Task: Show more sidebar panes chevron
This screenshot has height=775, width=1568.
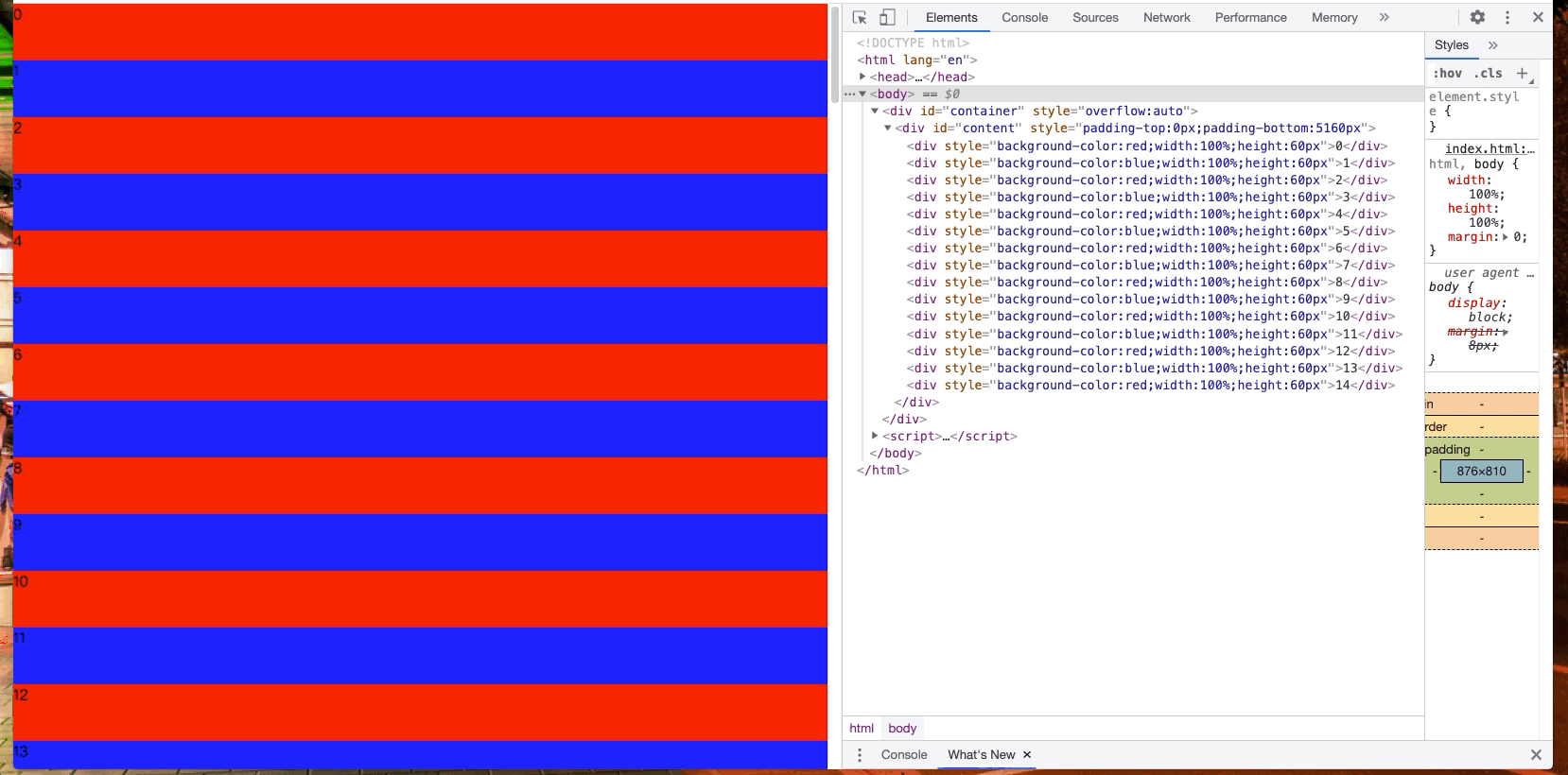Action: [1493, 44]
